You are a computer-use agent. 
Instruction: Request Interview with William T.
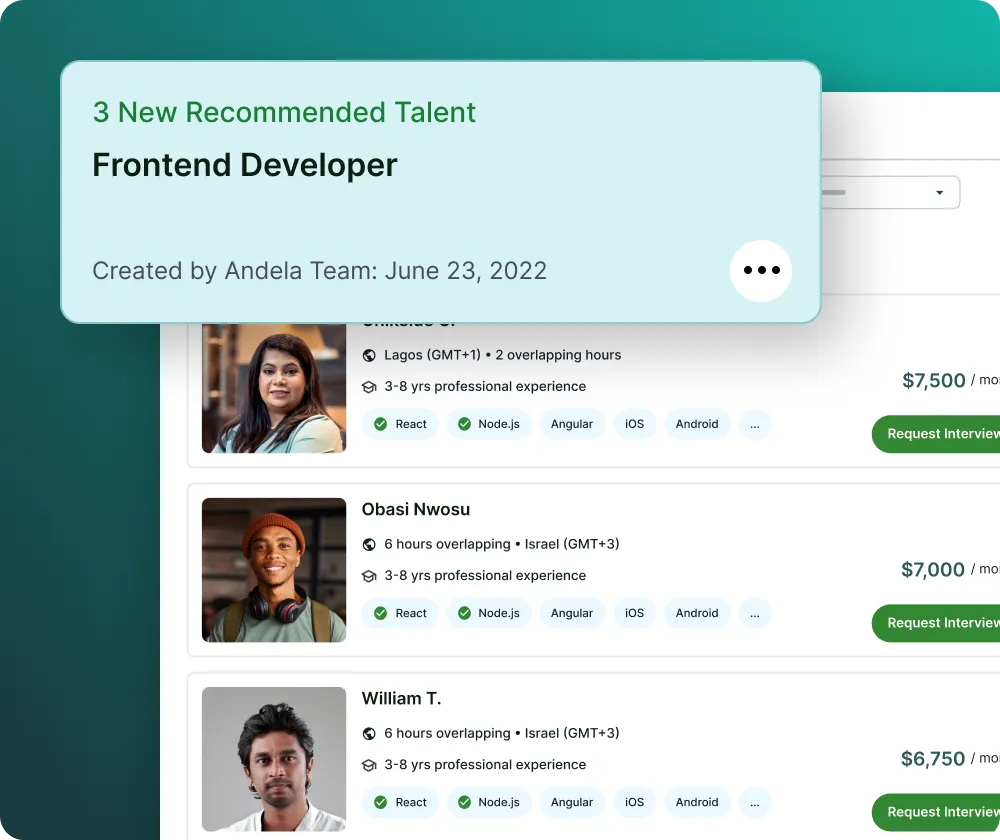point(936,812)
